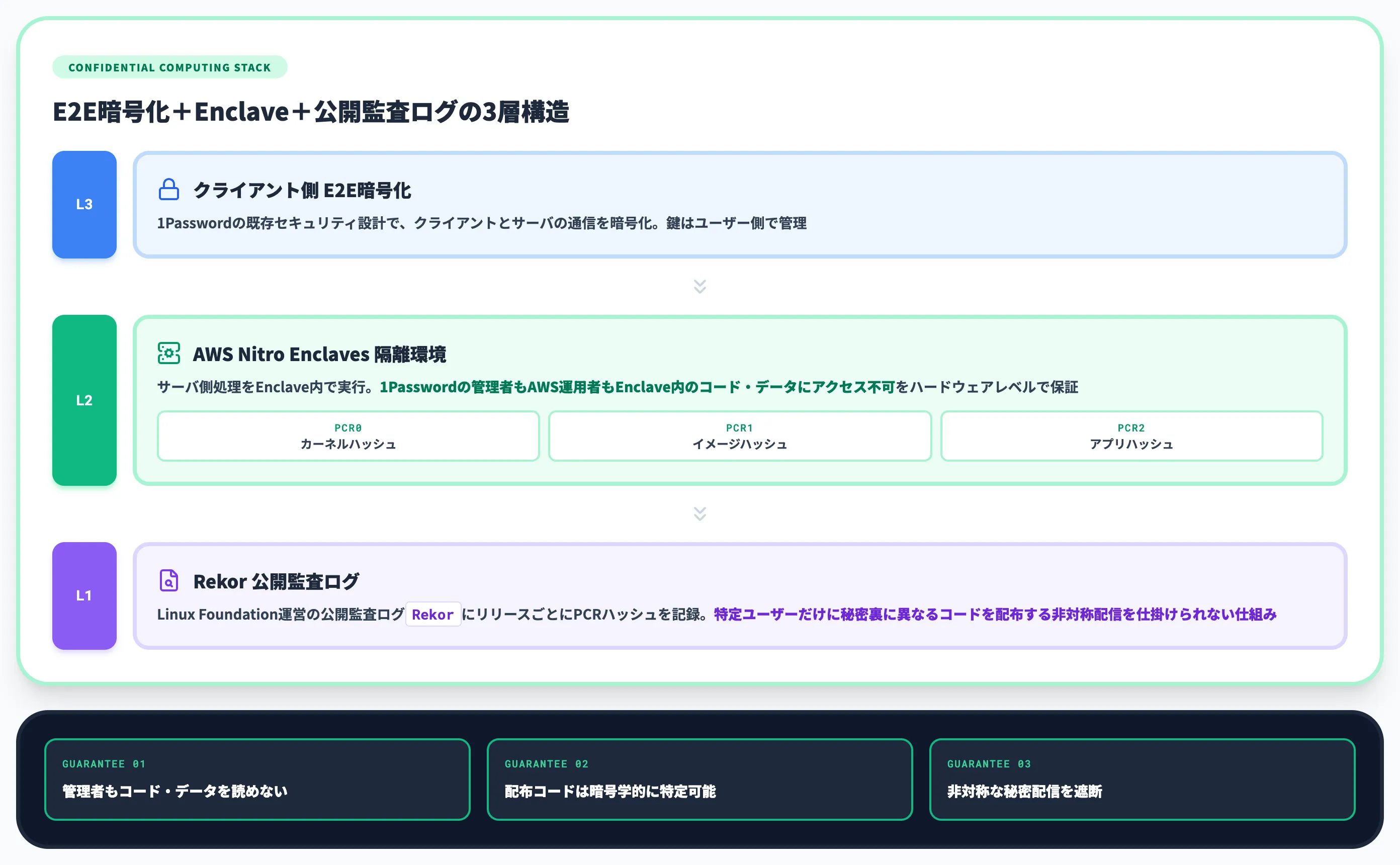
Task: Click text 配布コードは暗号学的に特定可能
Action: (610, 791)
